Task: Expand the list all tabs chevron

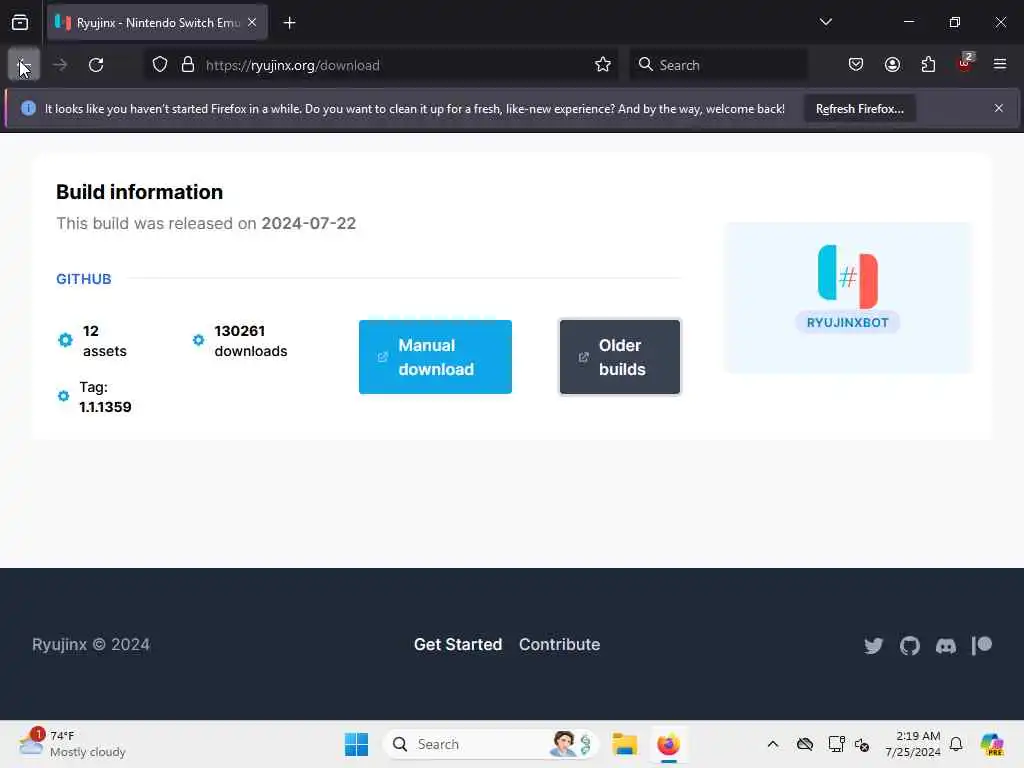Action: pyautogui.click(x=825, y=22)
